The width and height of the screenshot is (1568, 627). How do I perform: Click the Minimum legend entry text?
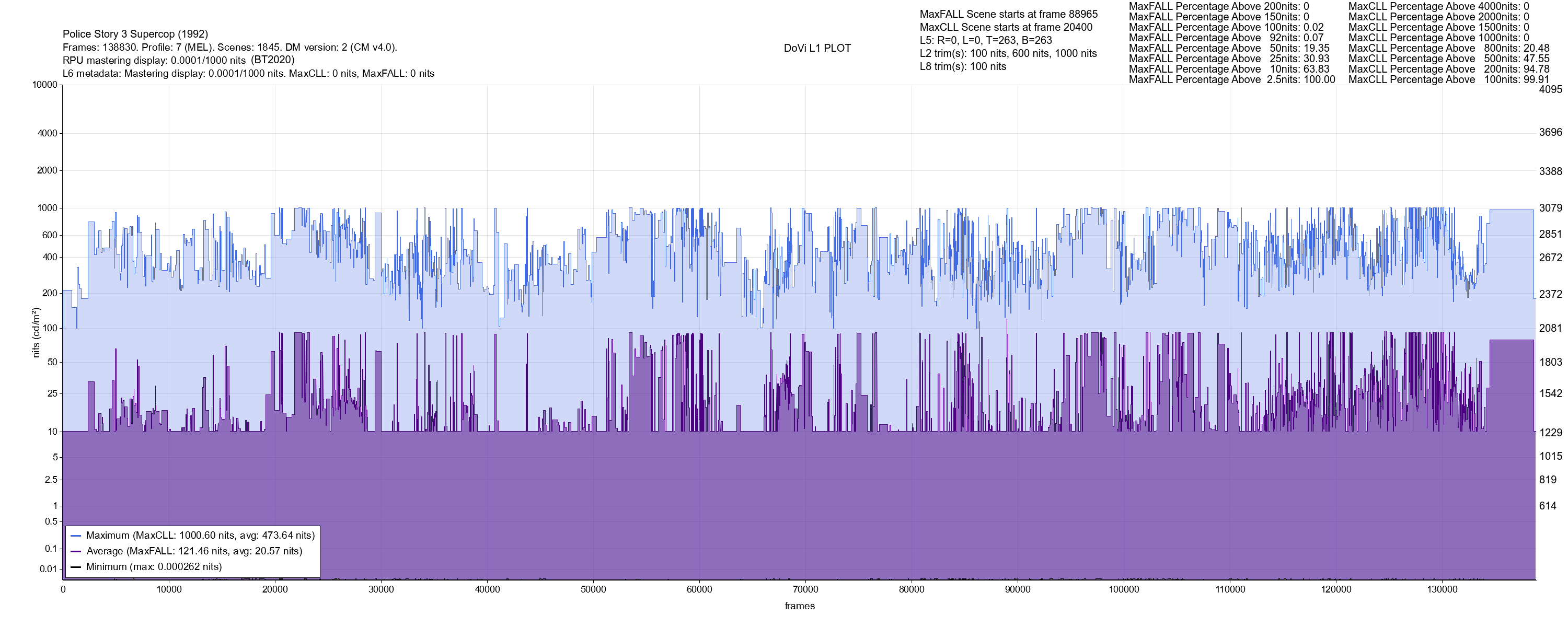154,567
